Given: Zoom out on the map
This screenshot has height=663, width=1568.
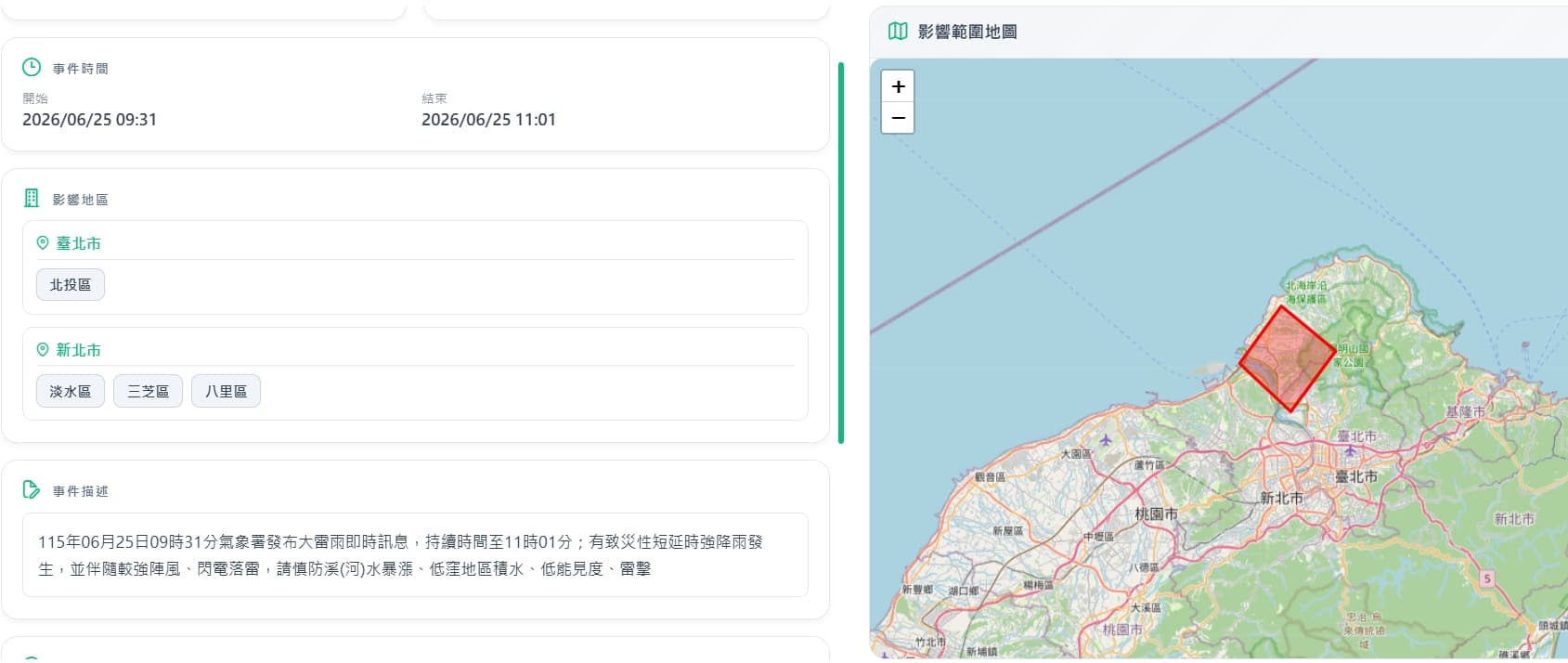Looking at the screenshot, I should click(898, 118).
